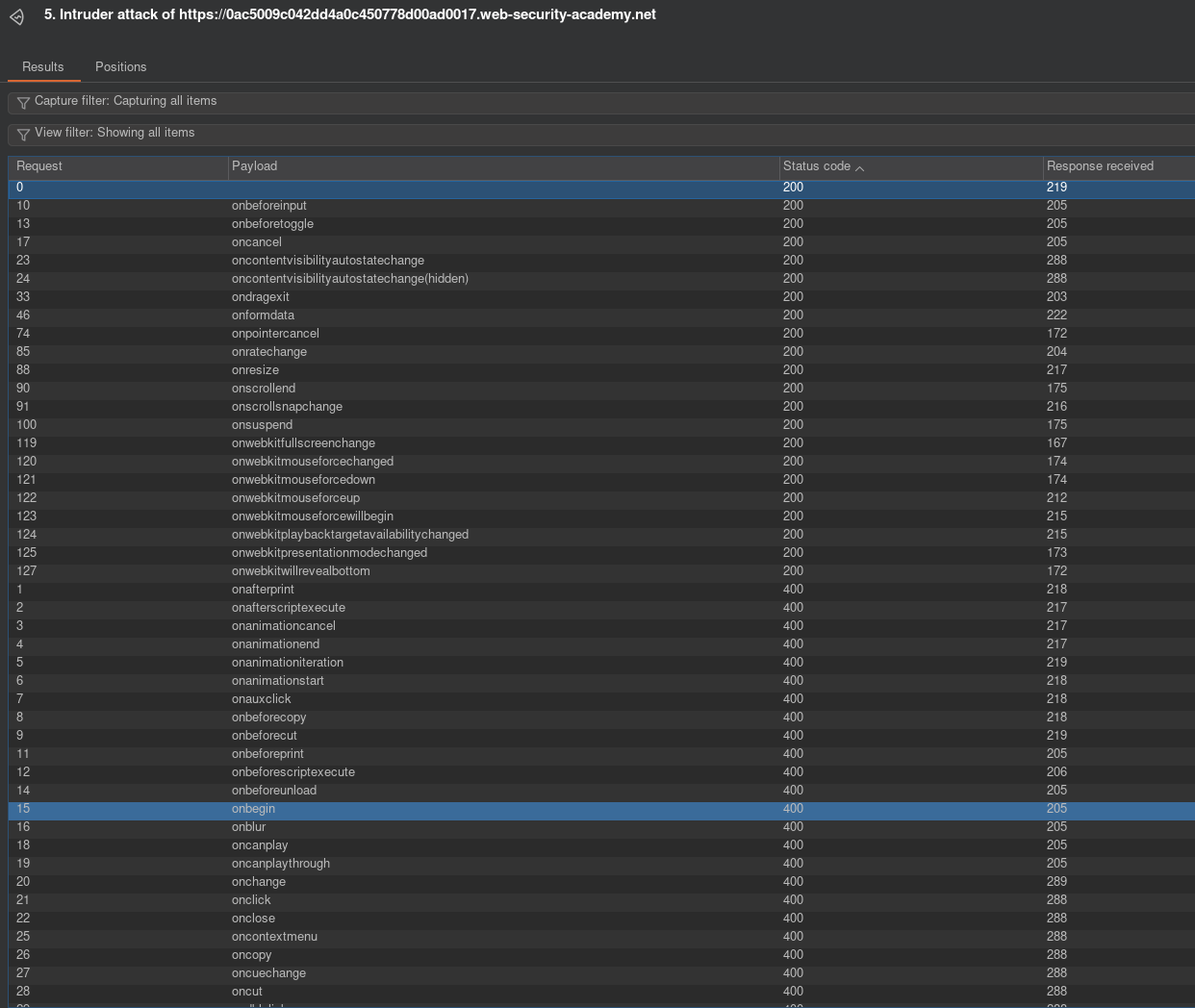Viewport: 1195px width, 1008px height.
Task: Open the Capture filter settings bar
Action: 577,101
